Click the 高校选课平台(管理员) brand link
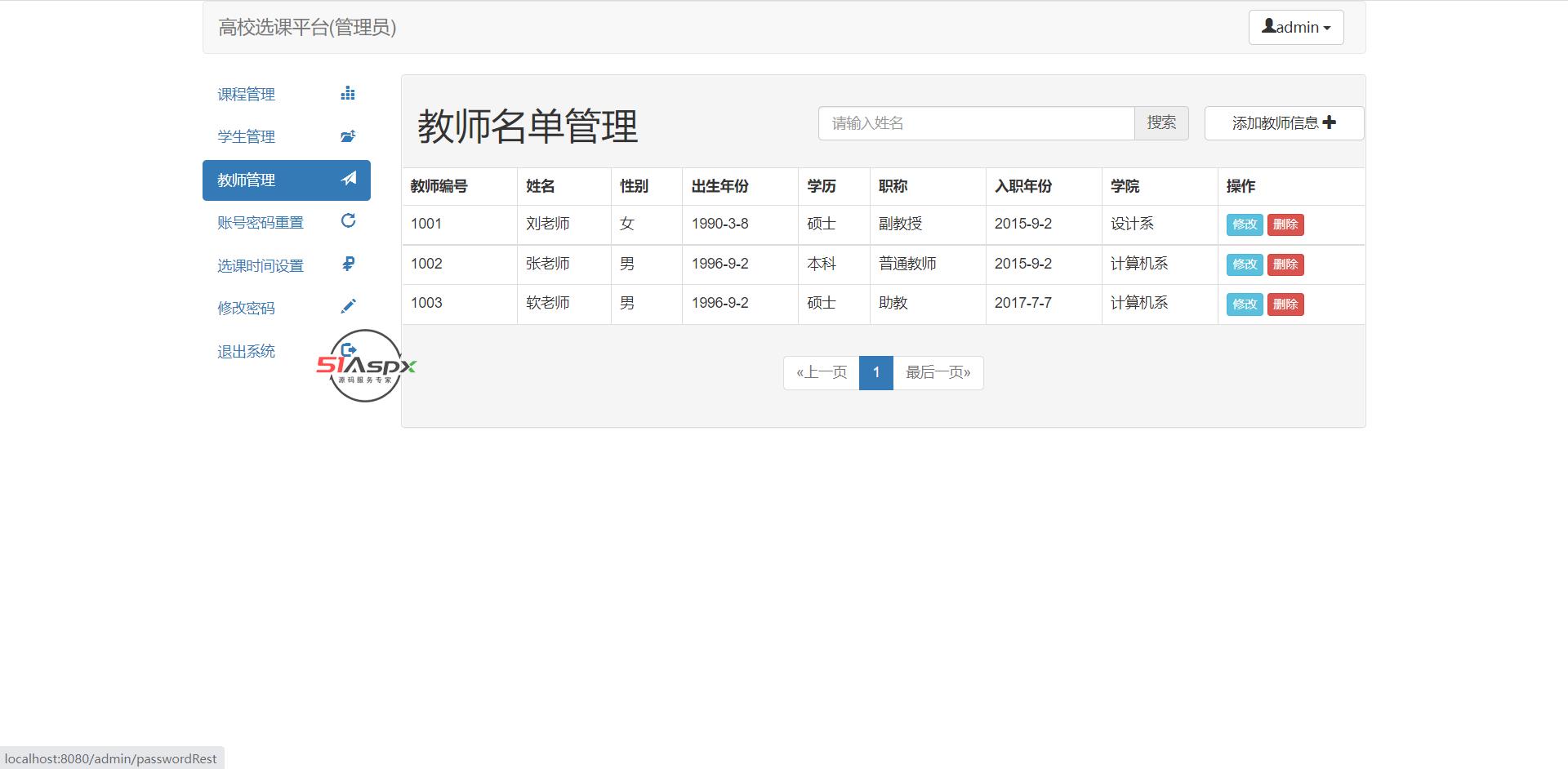The width and height of the screenshot is (1568, 769). [x=307, y=27]
